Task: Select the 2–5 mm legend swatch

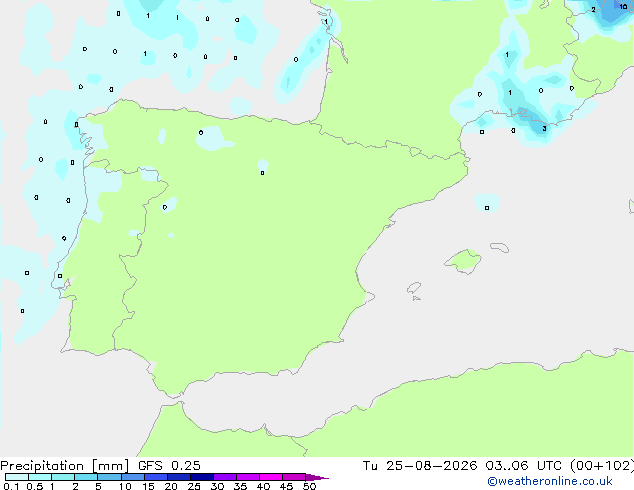Action: 86,477
